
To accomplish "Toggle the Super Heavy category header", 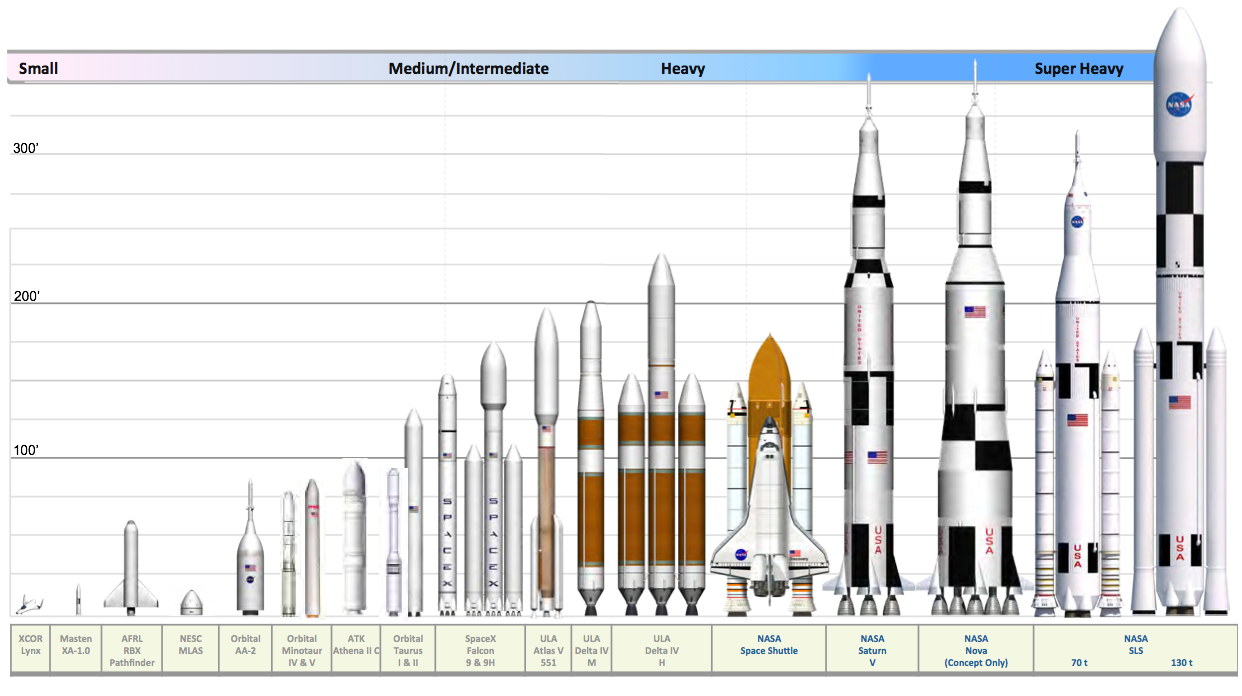I will 1081,68.
